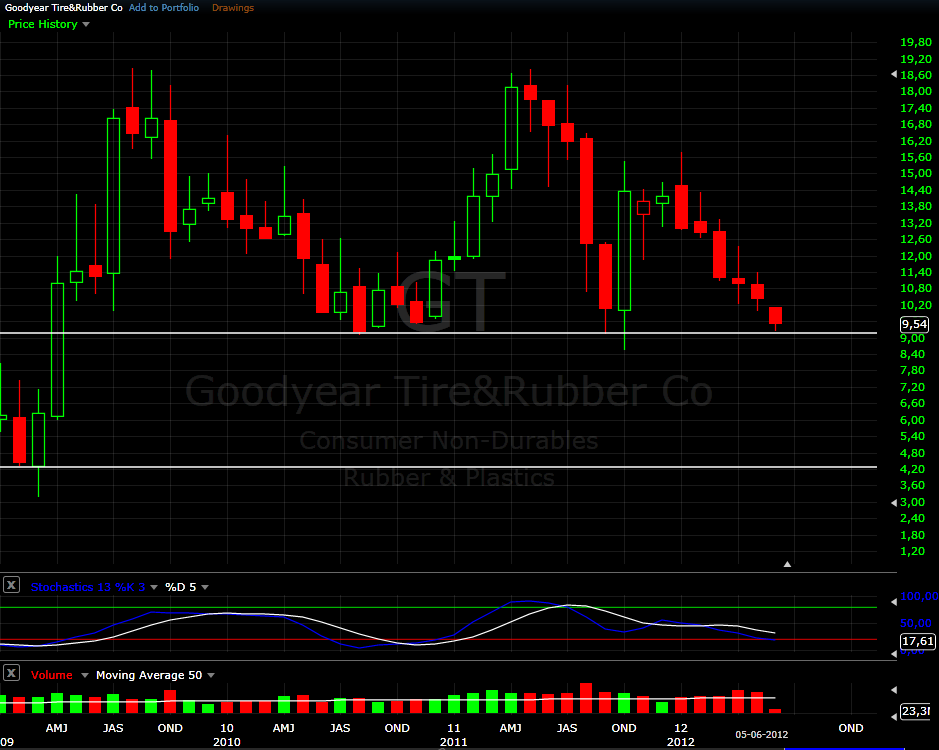Expand the %D 5 settings dropdown arrow

click(205, 588)
